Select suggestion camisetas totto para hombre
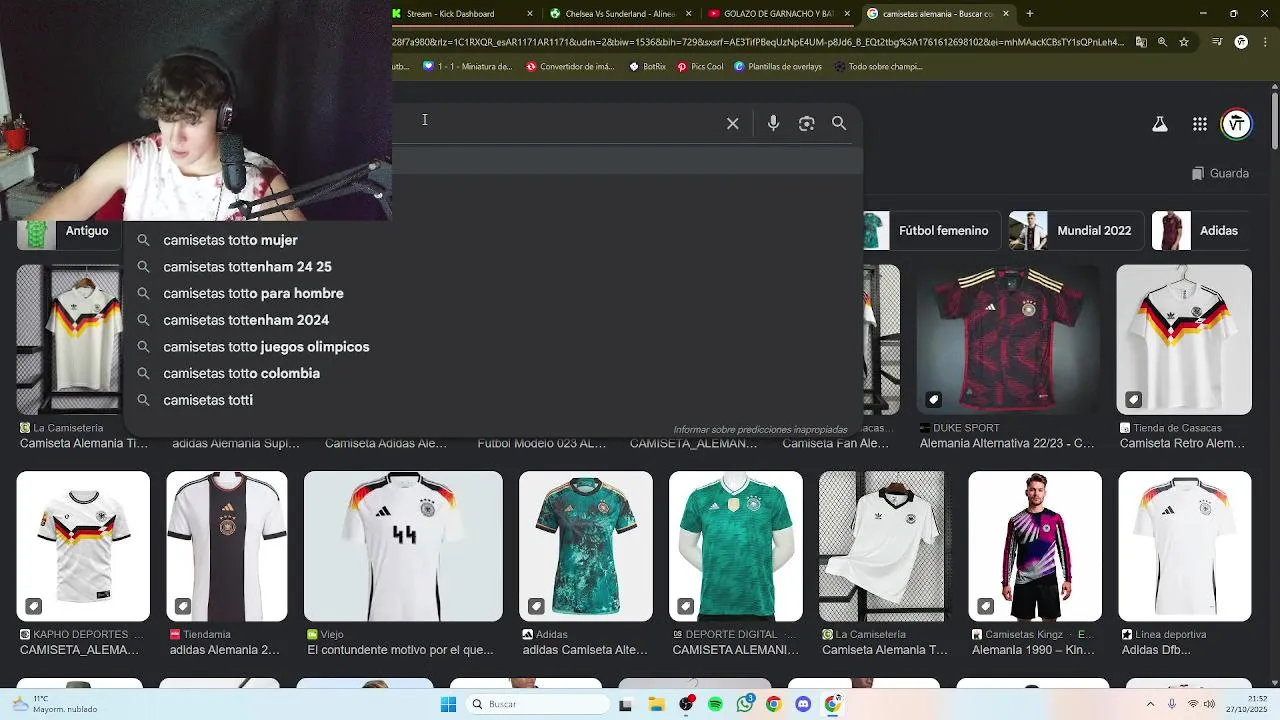 pos(492,293)
